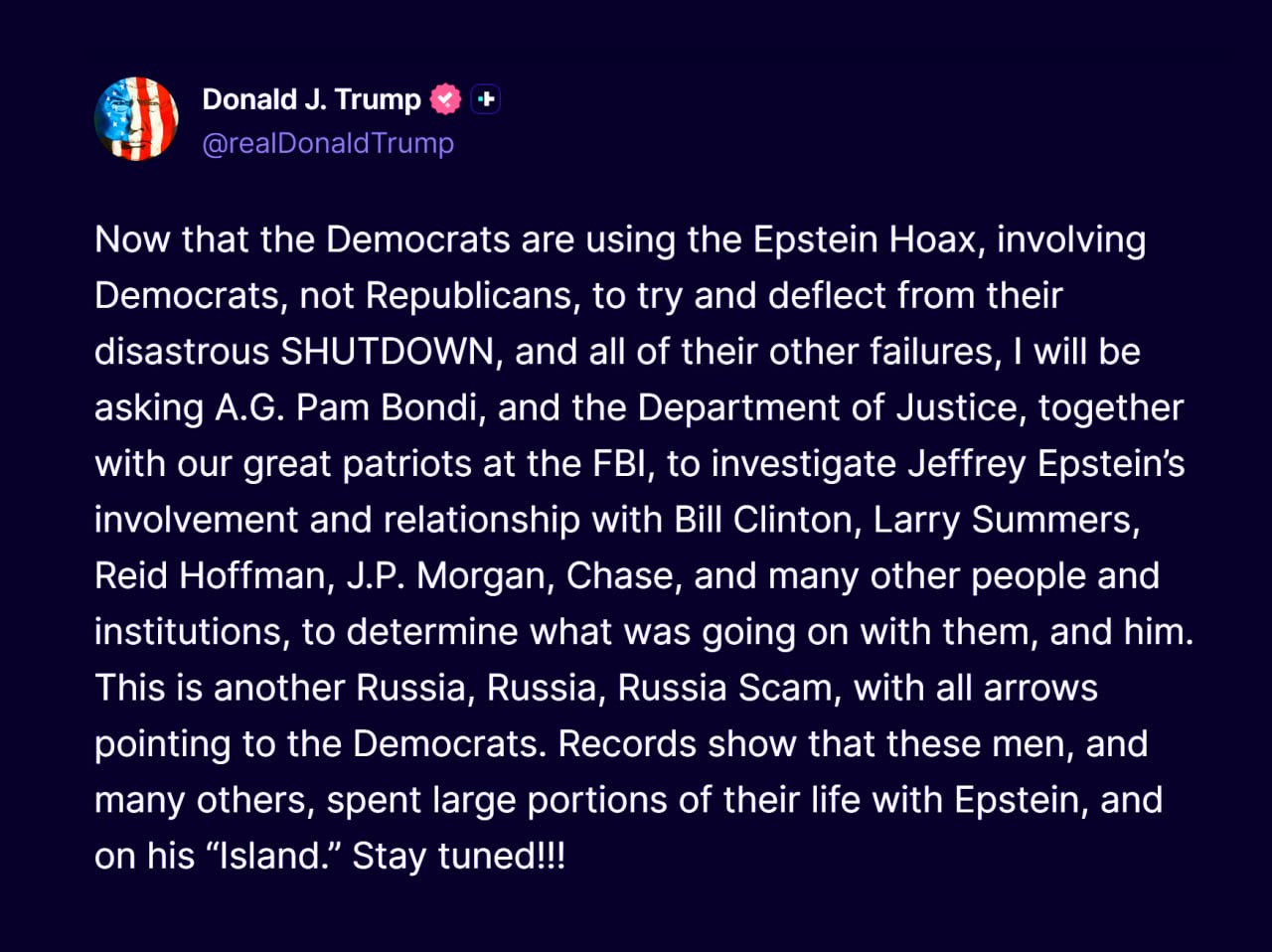
Task: Click the words "Epstein Hoax" in the post
Action: 865,240
